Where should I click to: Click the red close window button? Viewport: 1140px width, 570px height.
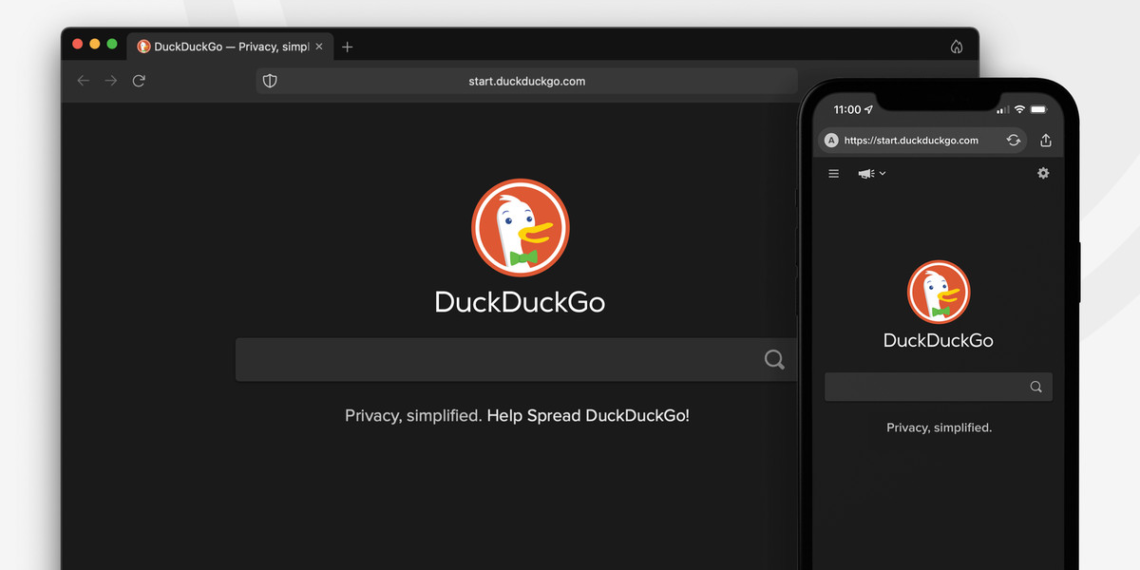[78, 44]
